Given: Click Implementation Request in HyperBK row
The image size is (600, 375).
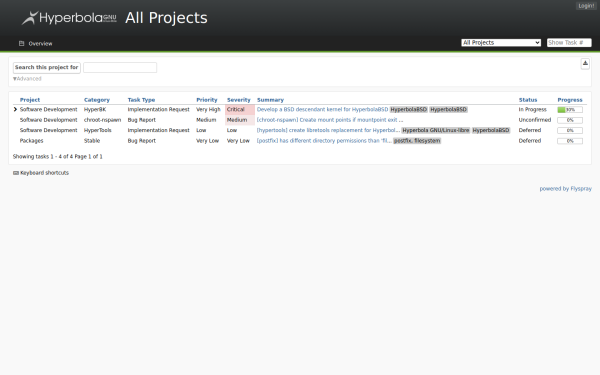Looking at the screenshot, I should pos(158,109).
